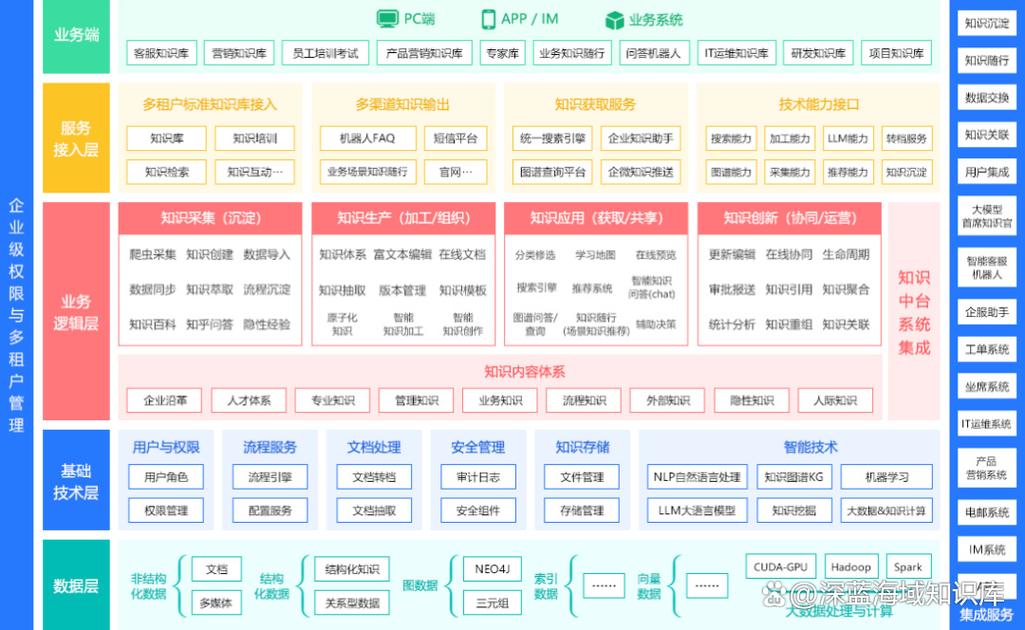Click the 业务系统 cube icon
The height and width of the screenshot is (630, 1025).
[x=614, y=20]
